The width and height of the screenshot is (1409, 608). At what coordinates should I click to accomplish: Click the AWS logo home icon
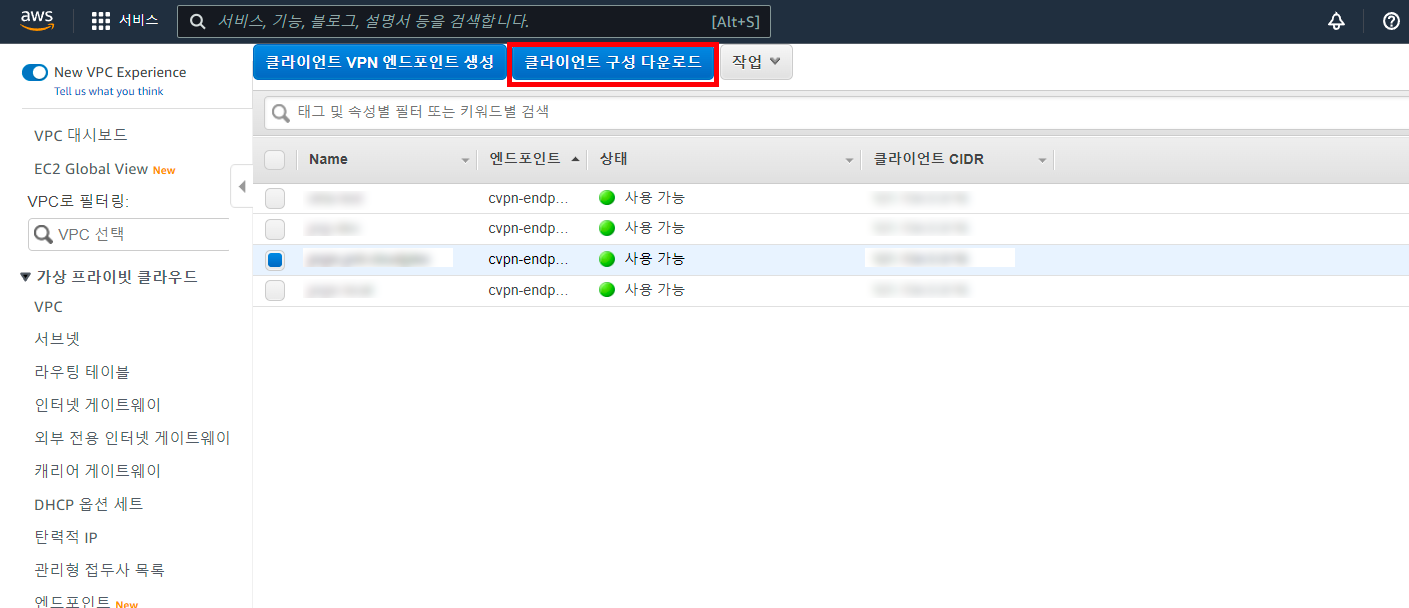tap(37, 21)
